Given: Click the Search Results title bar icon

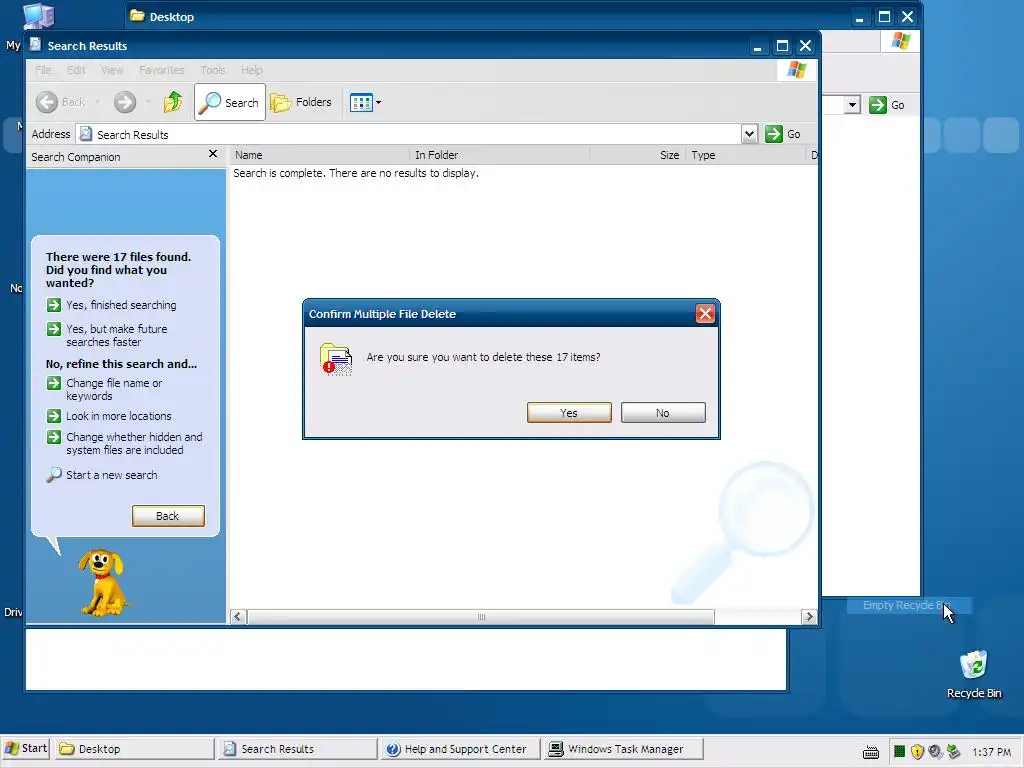Looking at the screenshot, I should click(x=35, y=45).
